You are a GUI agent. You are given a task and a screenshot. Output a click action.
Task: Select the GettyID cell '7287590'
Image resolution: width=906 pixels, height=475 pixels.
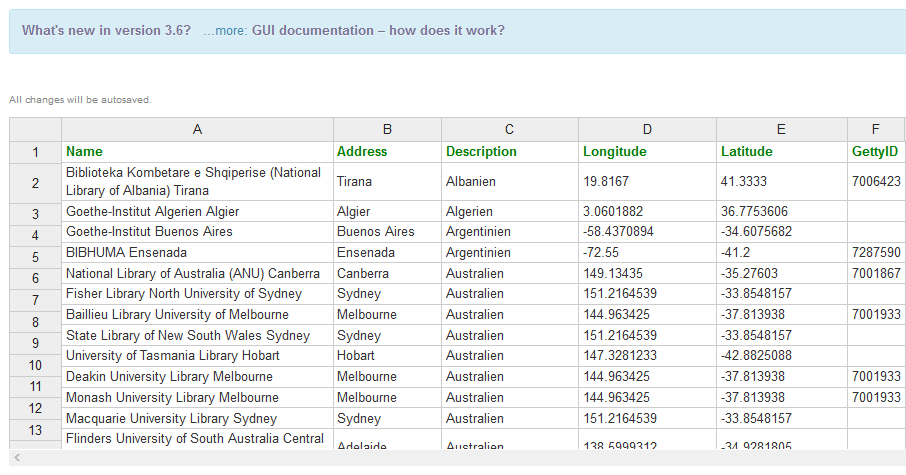point(876,253)
